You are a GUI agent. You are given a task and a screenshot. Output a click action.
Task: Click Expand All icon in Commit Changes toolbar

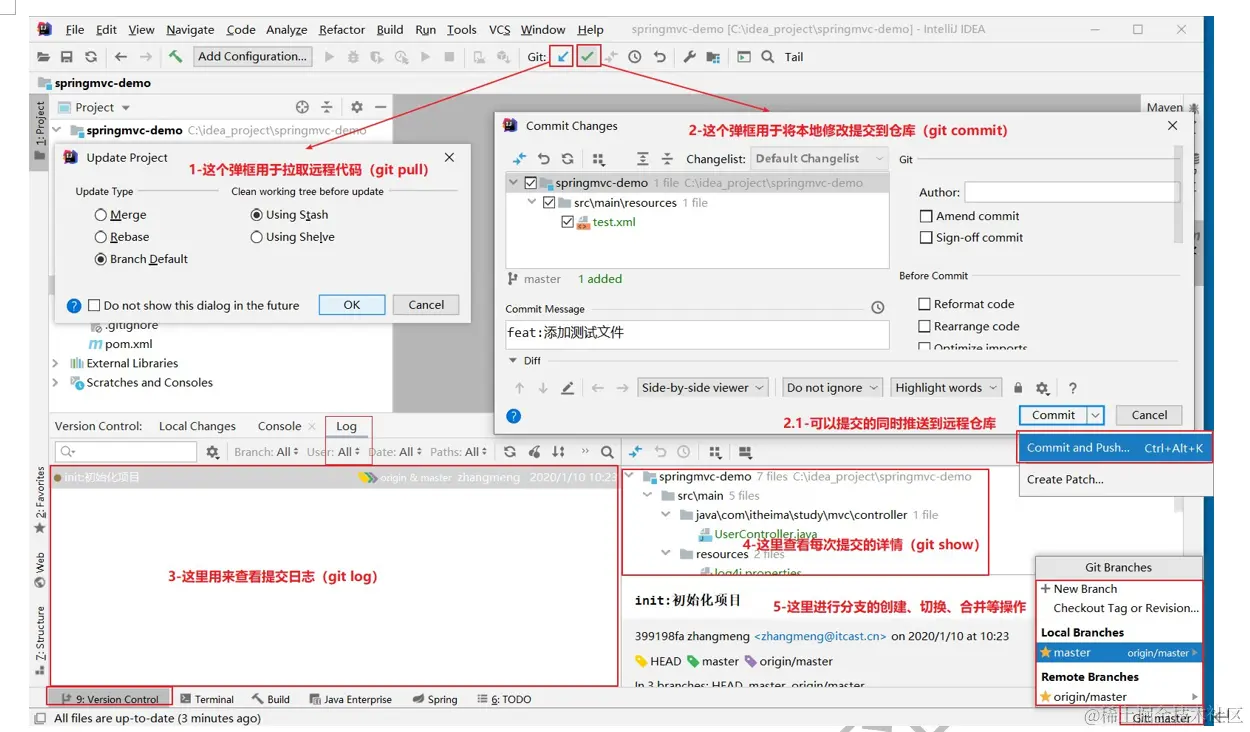point(643,159)
